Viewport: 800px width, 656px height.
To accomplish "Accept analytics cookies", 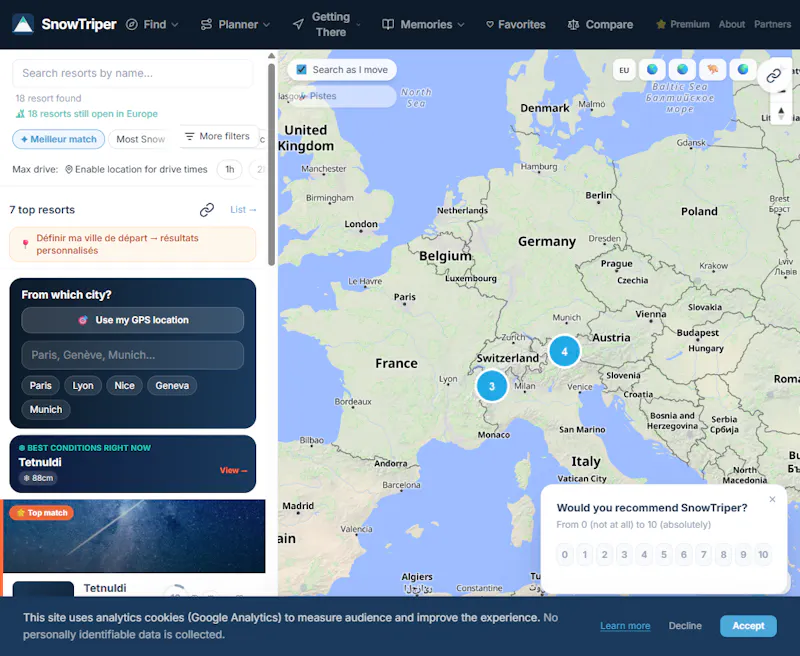I will [x=748, y=626].
